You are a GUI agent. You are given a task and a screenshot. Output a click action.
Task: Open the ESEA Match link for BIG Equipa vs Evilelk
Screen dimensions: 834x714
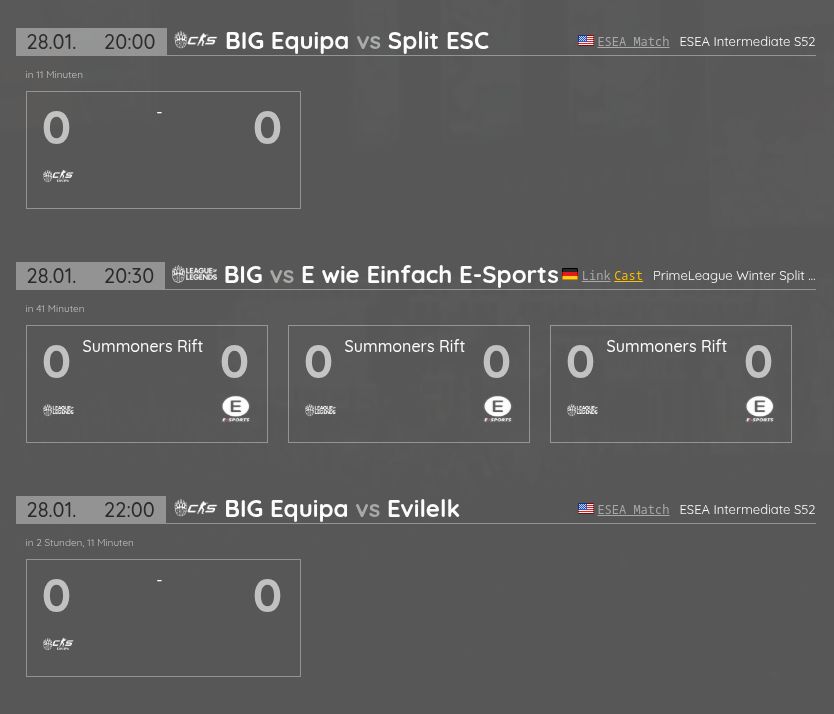pos(633,509)
